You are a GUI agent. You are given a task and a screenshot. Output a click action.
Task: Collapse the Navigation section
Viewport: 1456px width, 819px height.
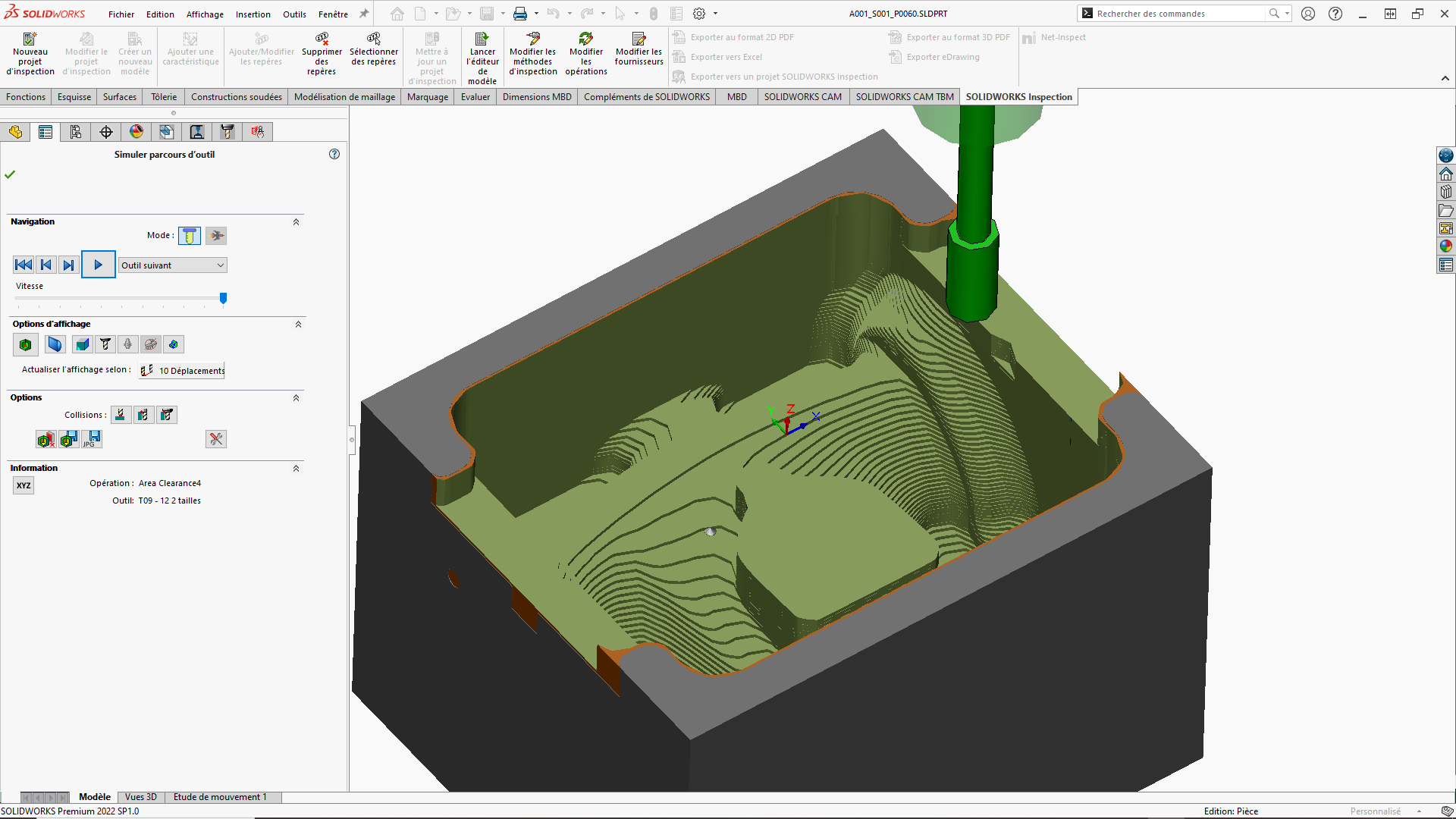(296, 222)
